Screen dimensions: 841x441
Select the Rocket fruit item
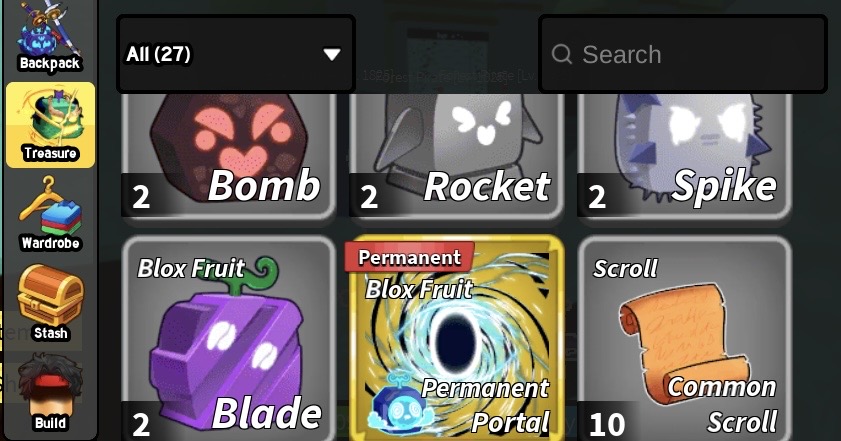(456, 156)
